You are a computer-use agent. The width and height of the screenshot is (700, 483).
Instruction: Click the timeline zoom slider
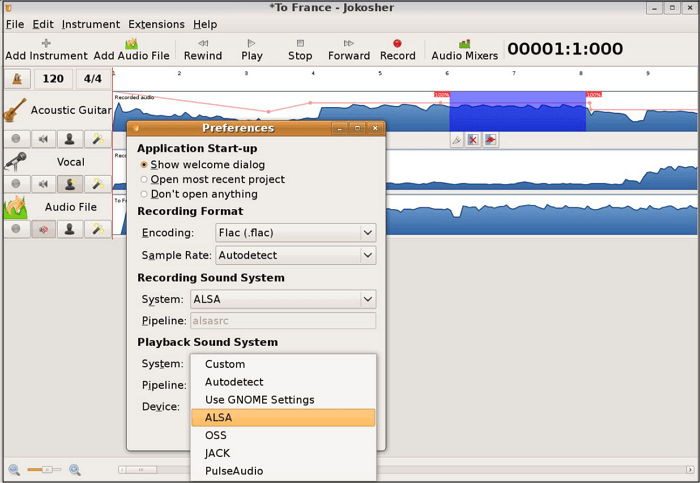click(x=44, y=469)
